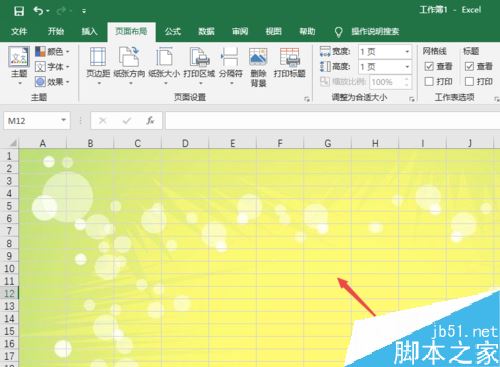Click the 效果 effects circle icon
The width and height of the screenshot is (500, 367).
[40, 82]
